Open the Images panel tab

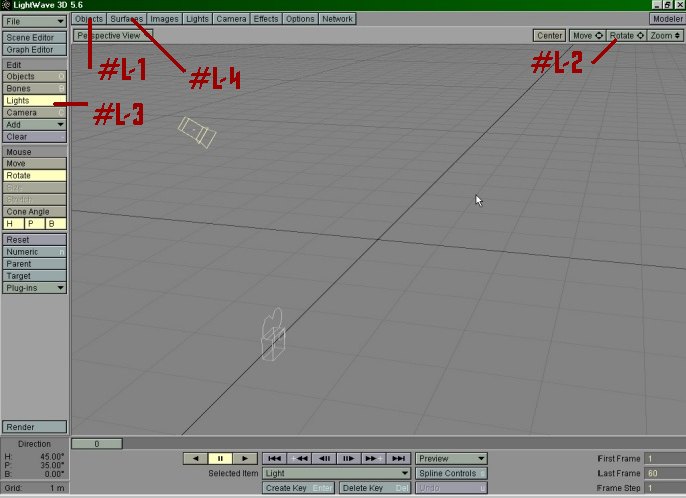pyautogui.click(x=164, y=19)
